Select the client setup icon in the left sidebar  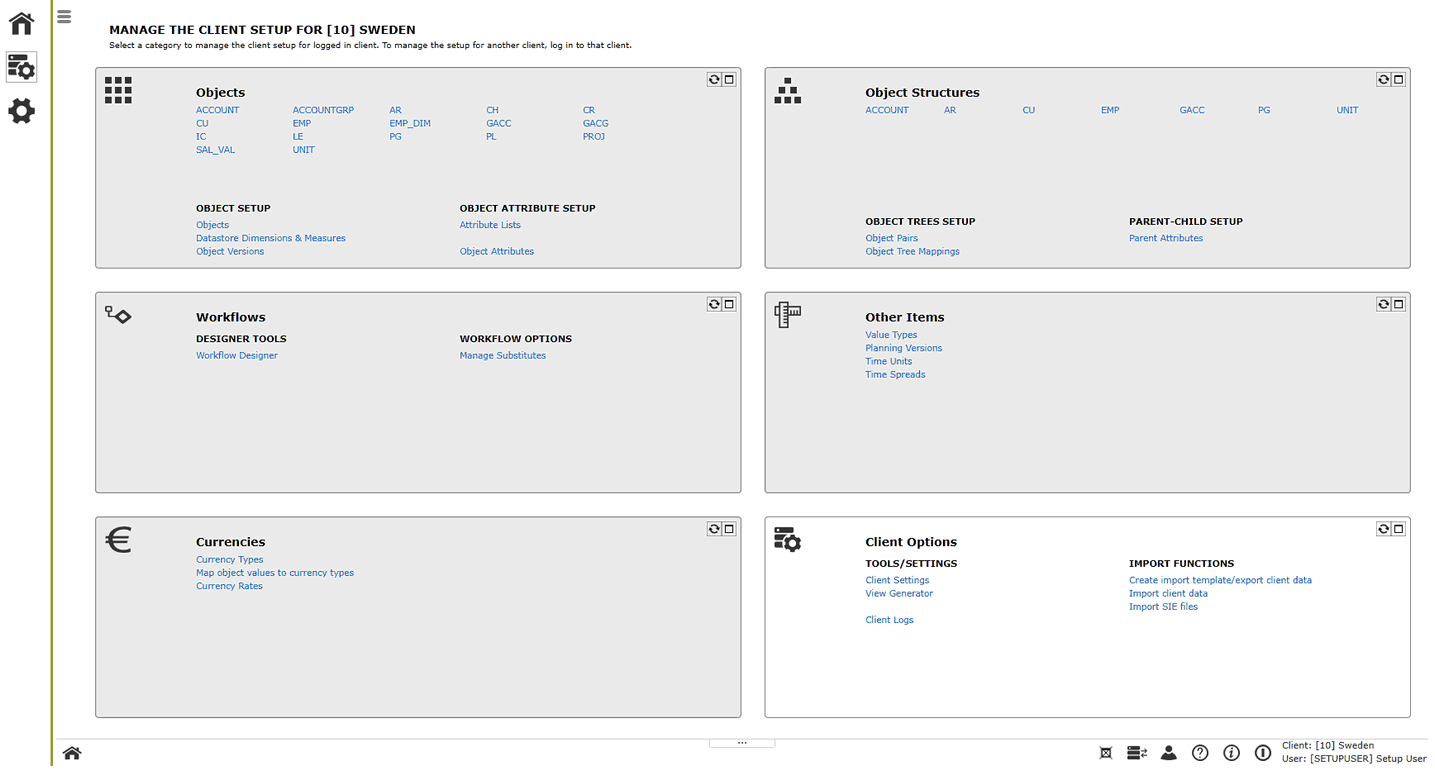click(x=20, y=66)
